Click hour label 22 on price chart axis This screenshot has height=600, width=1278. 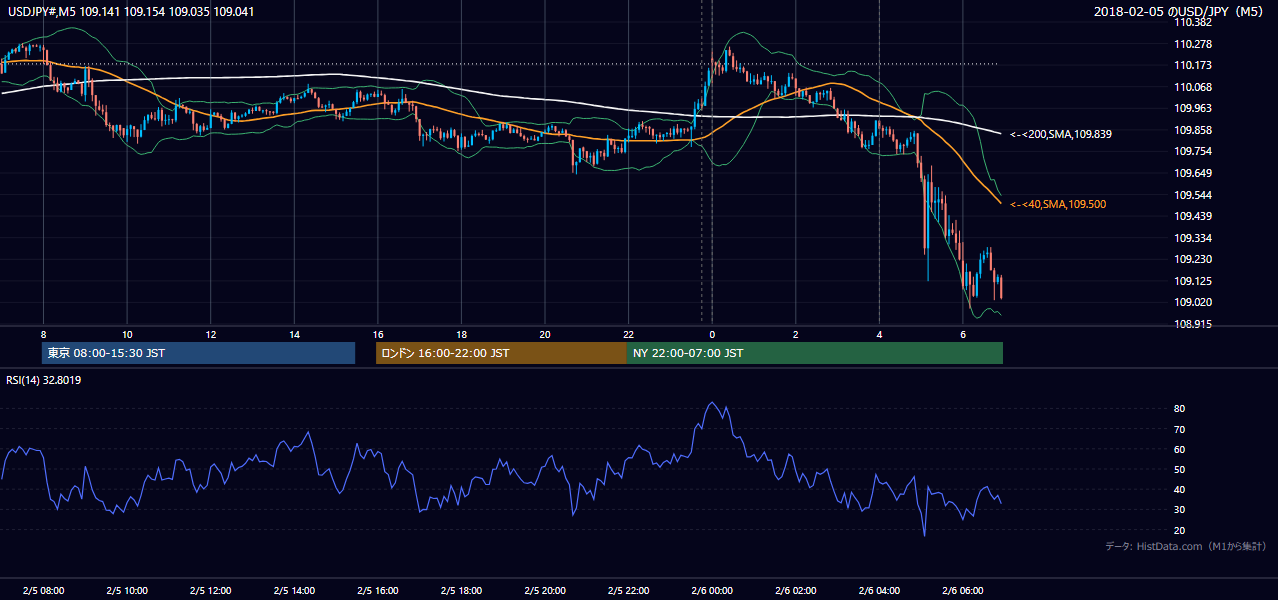click(x=628, y=334)
